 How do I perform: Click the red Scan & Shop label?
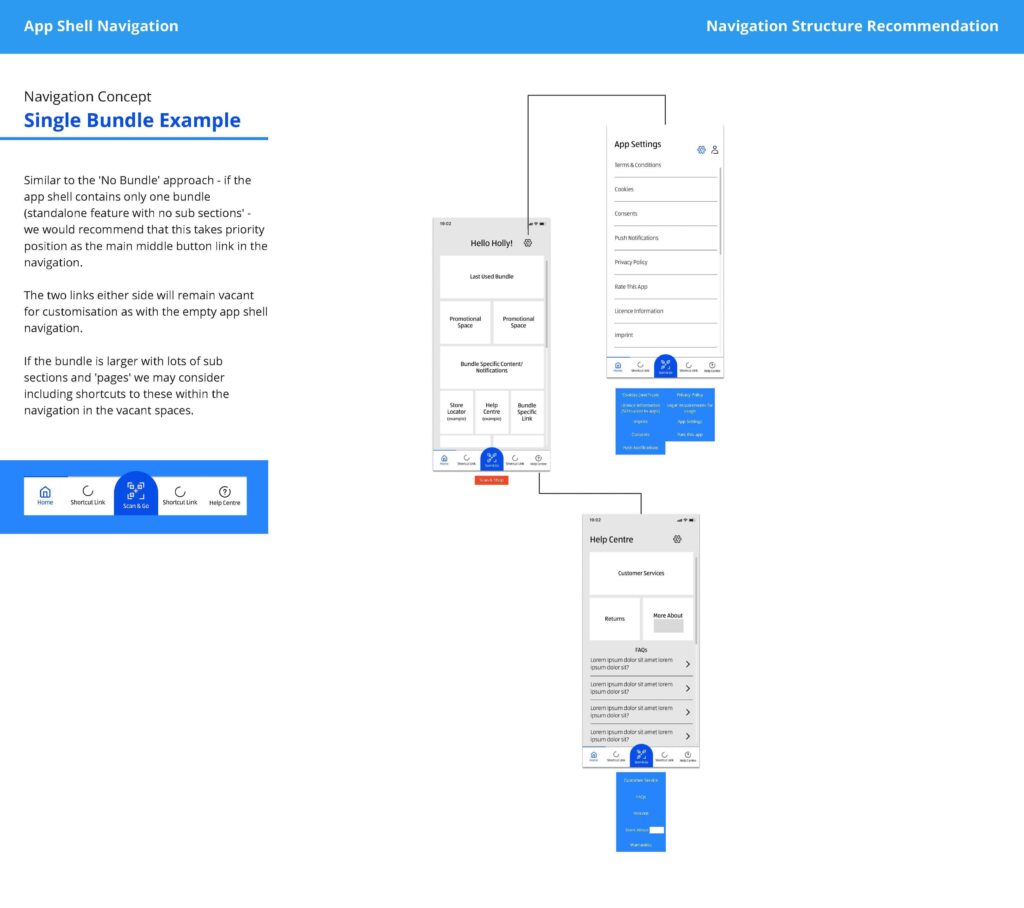[x=491, y=480]
